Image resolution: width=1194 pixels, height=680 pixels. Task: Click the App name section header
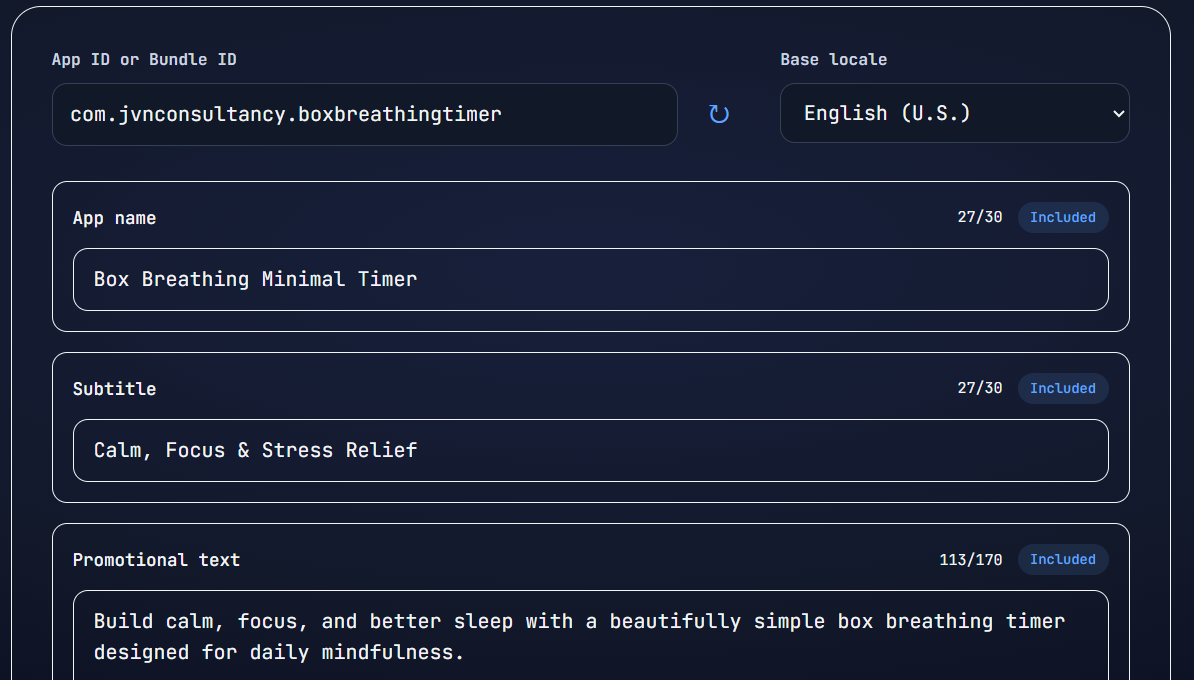coord(114,217)
